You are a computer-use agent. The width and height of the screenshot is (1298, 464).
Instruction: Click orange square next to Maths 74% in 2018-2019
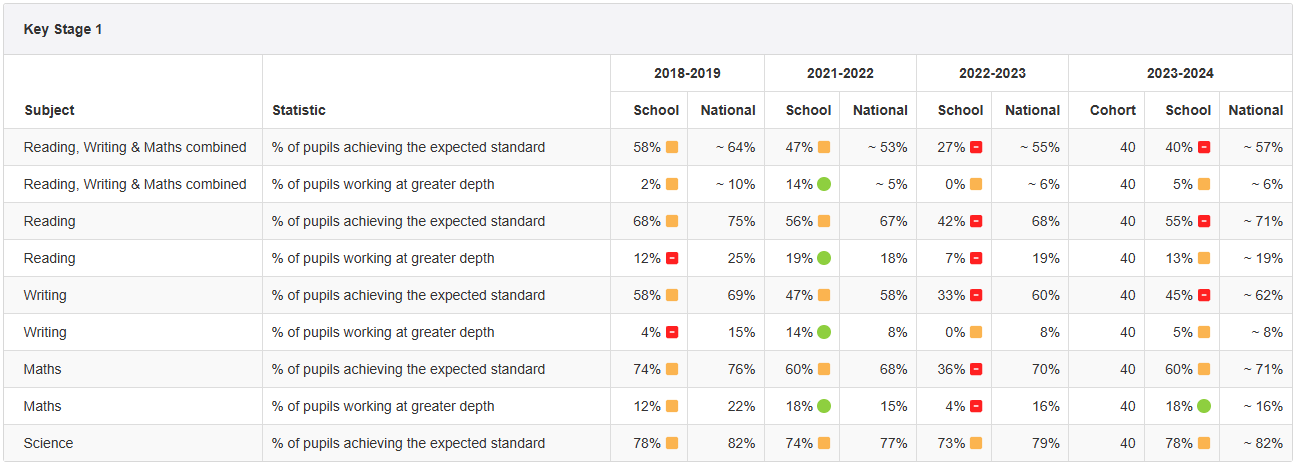pos(672,369)
